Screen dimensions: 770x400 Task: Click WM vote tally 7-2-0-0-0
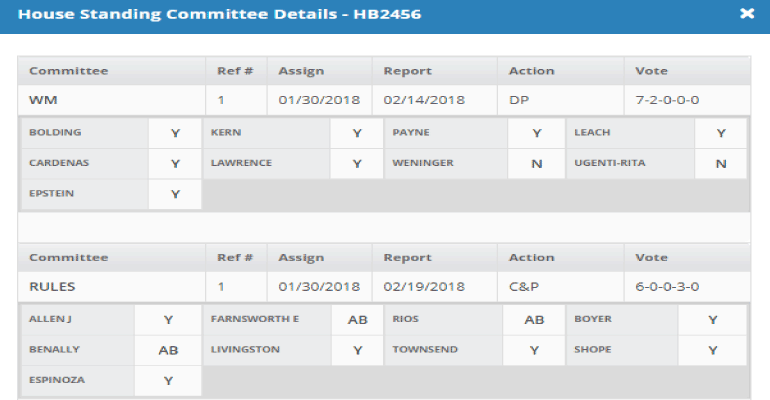[x=665, y=100]
